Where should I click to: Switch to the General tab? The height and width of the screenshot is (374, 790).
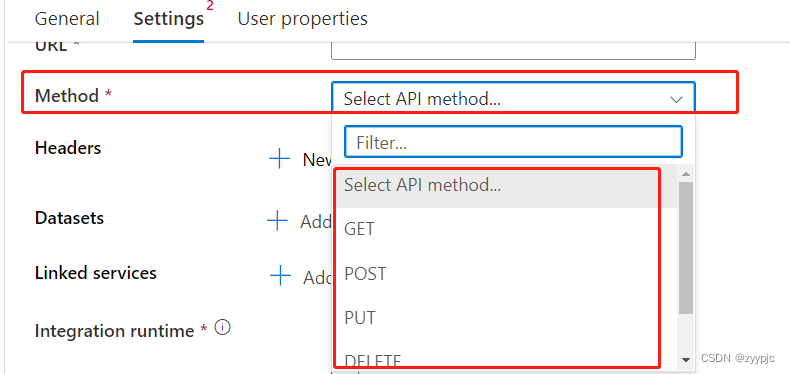[x=67, y=19]
